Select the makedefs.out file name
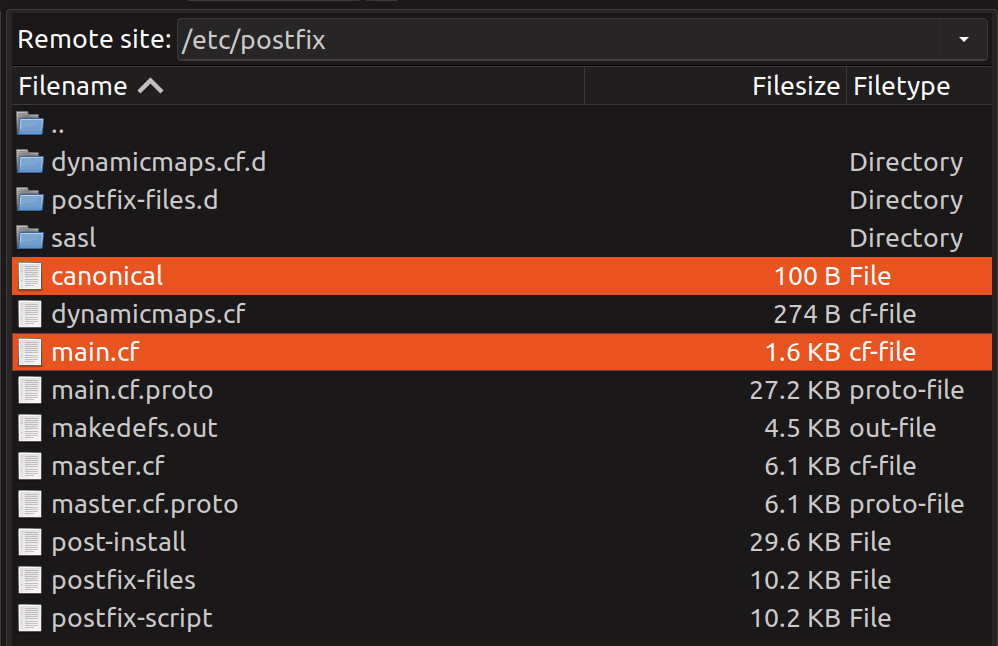Screen dimensions: 998x646 point(134,428)
